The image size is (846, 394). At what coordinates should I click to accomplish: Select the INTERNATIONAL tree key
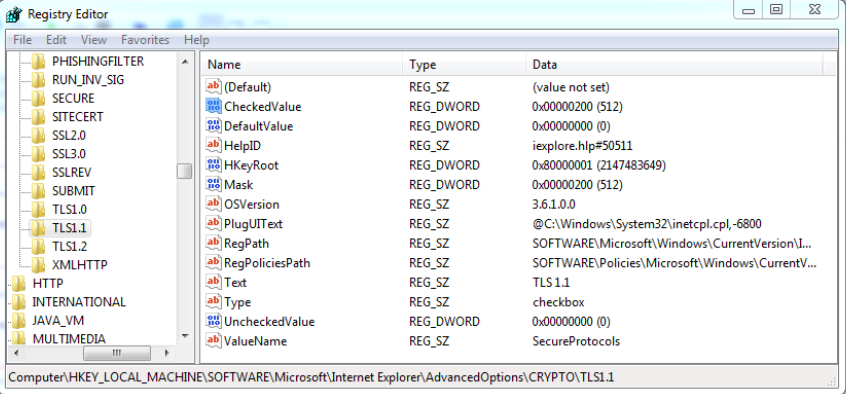[x=79, y=302]
